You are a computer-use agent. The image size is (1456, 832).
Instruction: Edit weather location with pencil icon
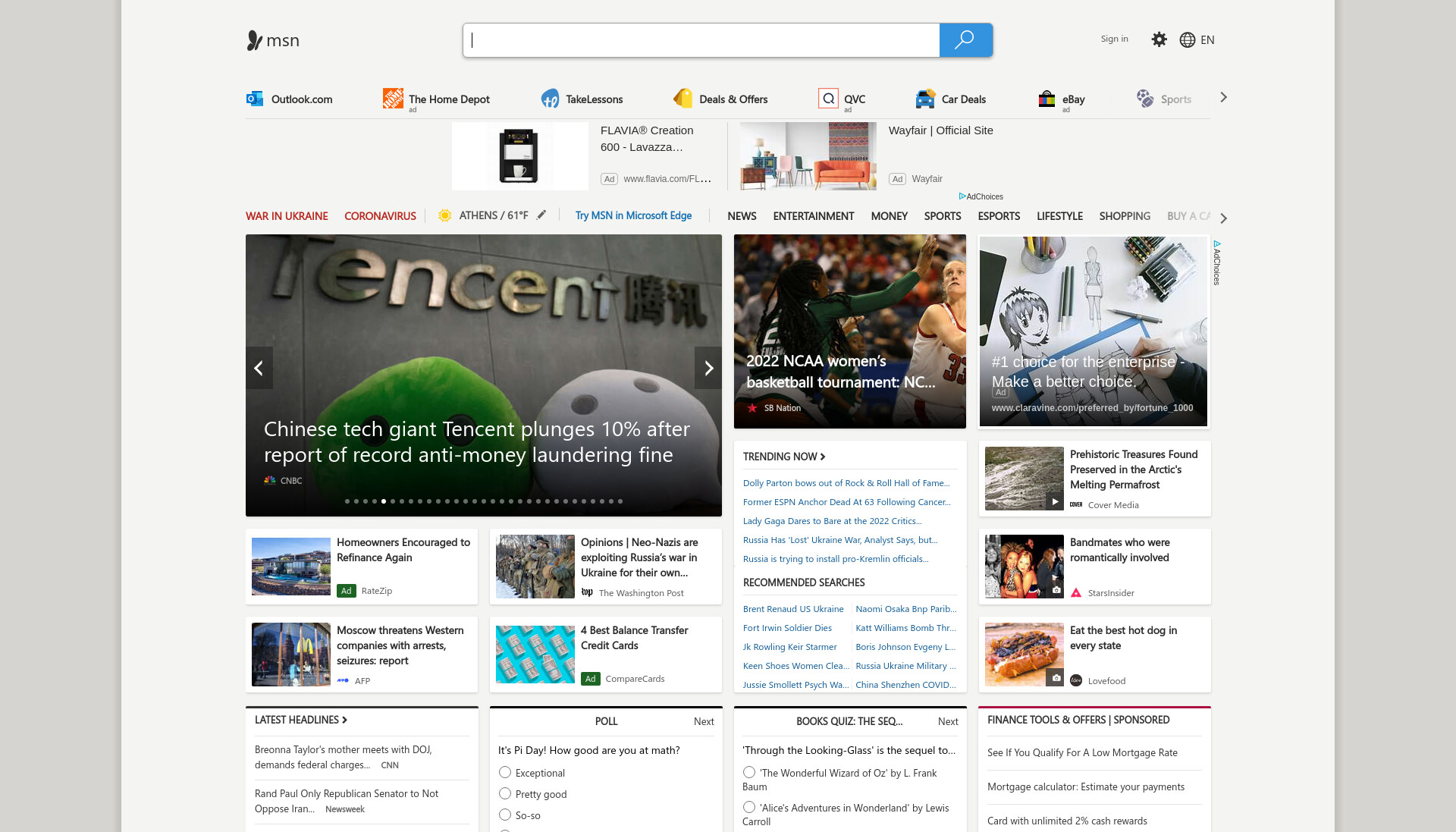click(x=541, y=215)
